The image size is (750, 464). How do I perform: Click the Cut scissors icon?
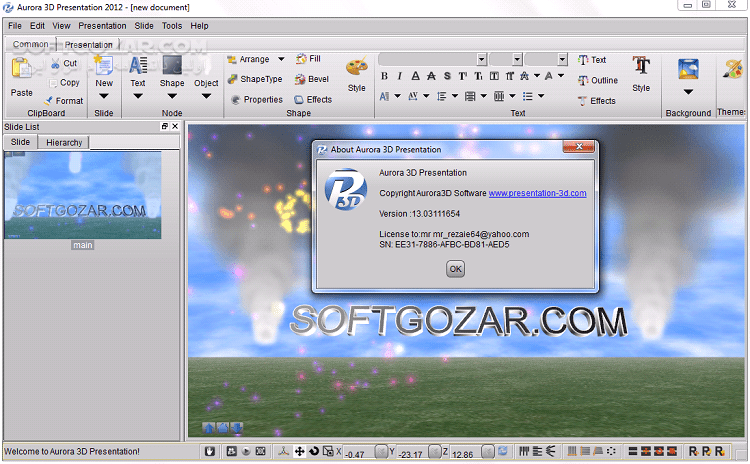coord(56,64)
